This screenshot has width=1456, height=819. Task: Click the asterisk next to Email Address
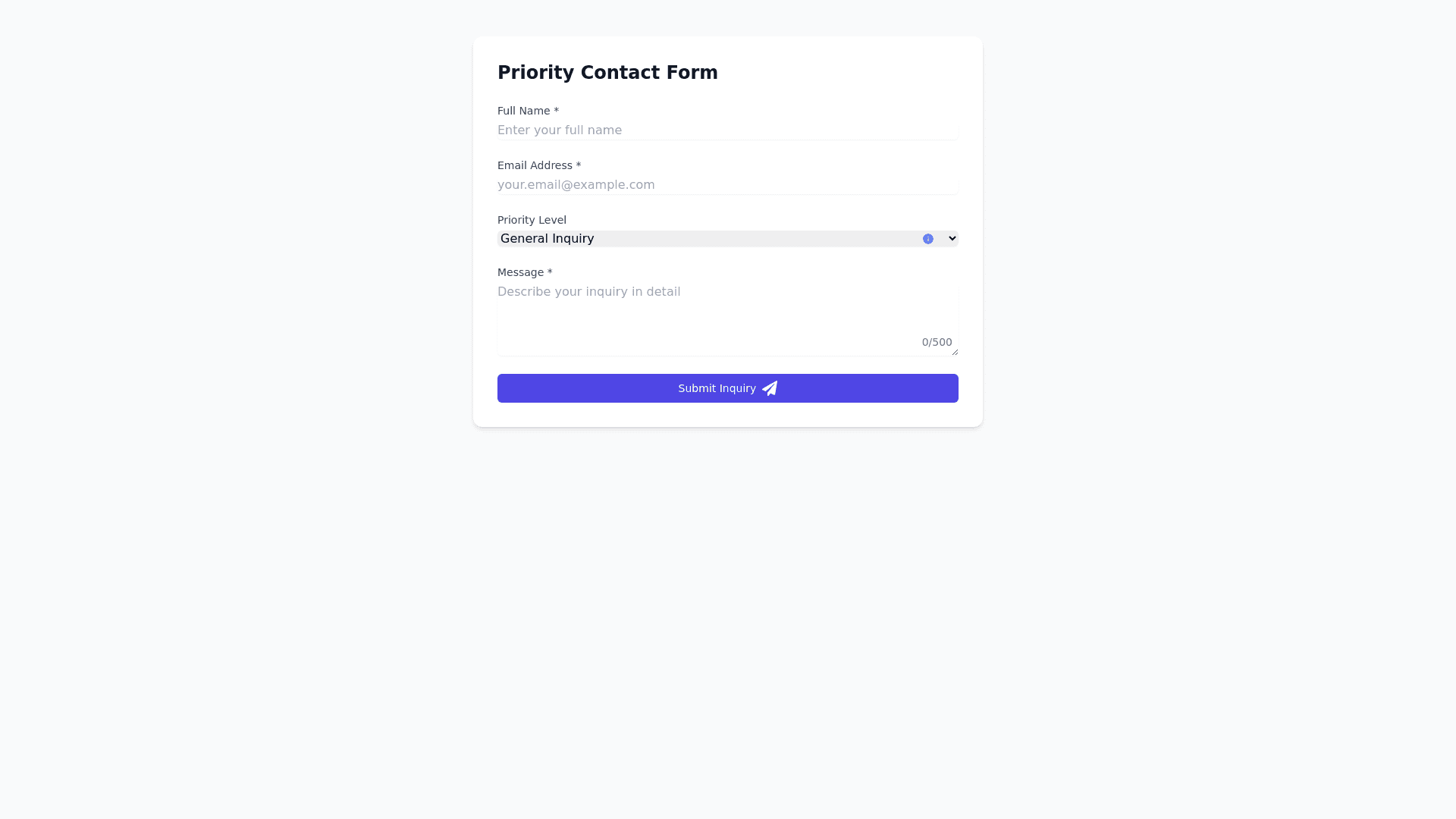pos(579,165)
